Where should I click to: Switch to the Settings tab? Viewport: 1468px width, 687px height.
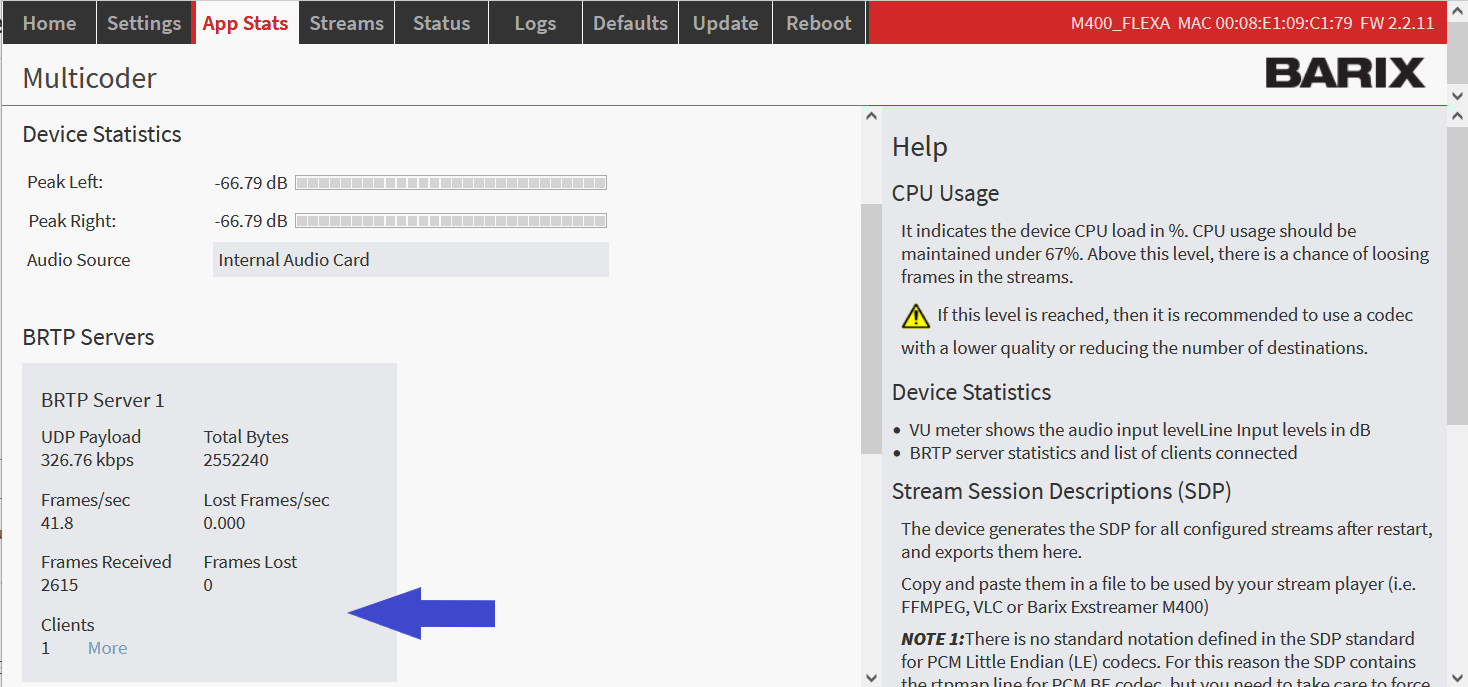(x=144, y=23)
